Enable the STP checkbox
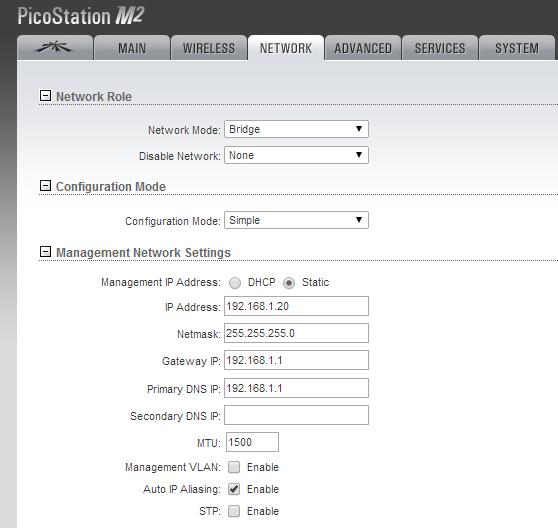Viewport: 558px width, 529px height. coord(234,511)
